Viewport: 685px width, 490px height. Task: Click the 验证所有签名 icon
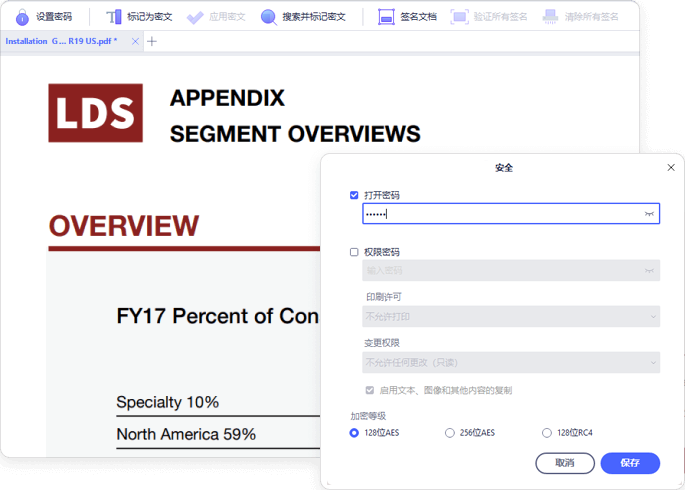tap(459, 17)
